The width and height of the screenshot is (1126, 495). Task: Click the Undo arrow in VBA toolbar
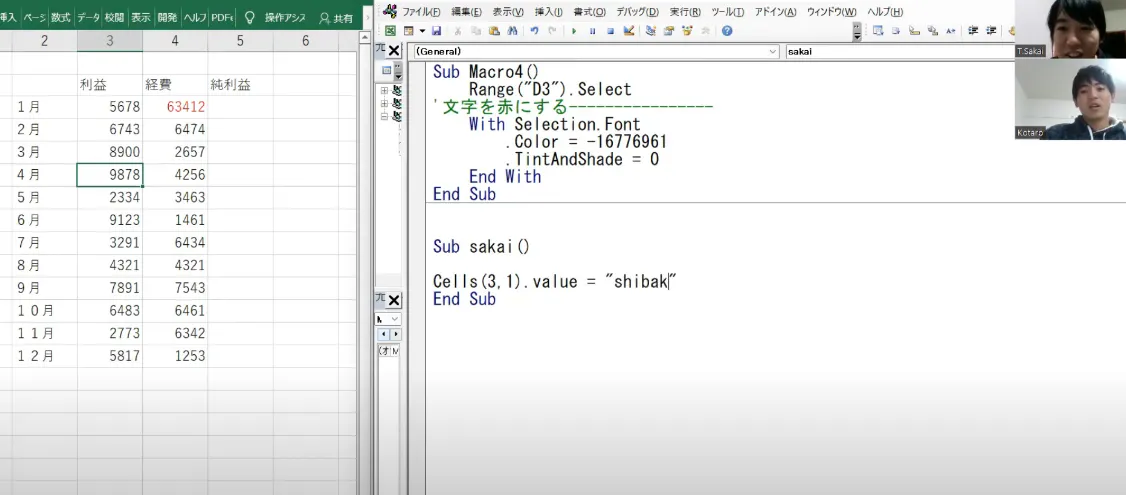pos(534,31)
